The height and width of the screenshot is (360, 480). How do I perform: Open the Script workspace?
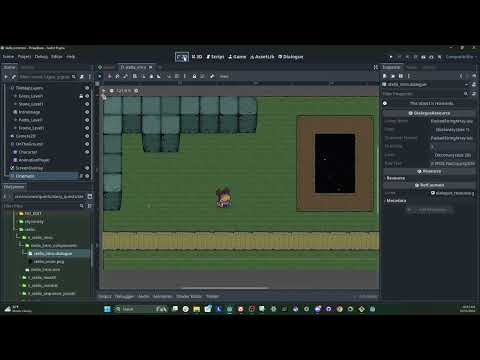pyautogui.click(x=215, y=57)
